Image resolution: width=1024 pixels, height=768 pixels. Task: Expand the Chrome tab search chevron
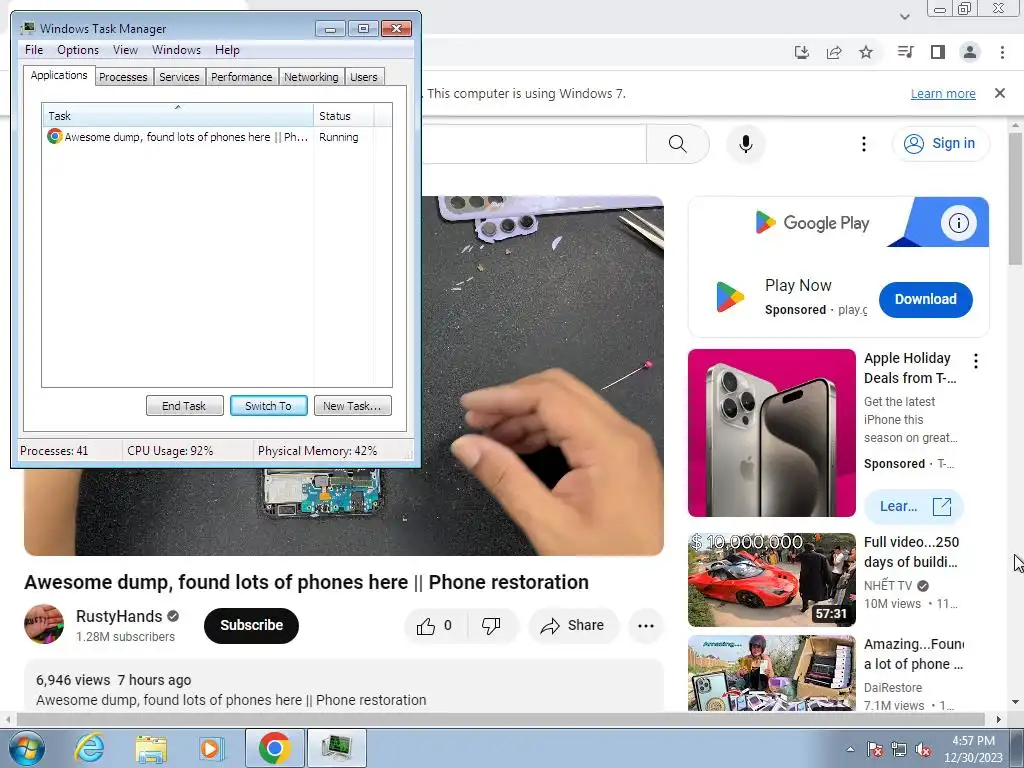point(904,16)
